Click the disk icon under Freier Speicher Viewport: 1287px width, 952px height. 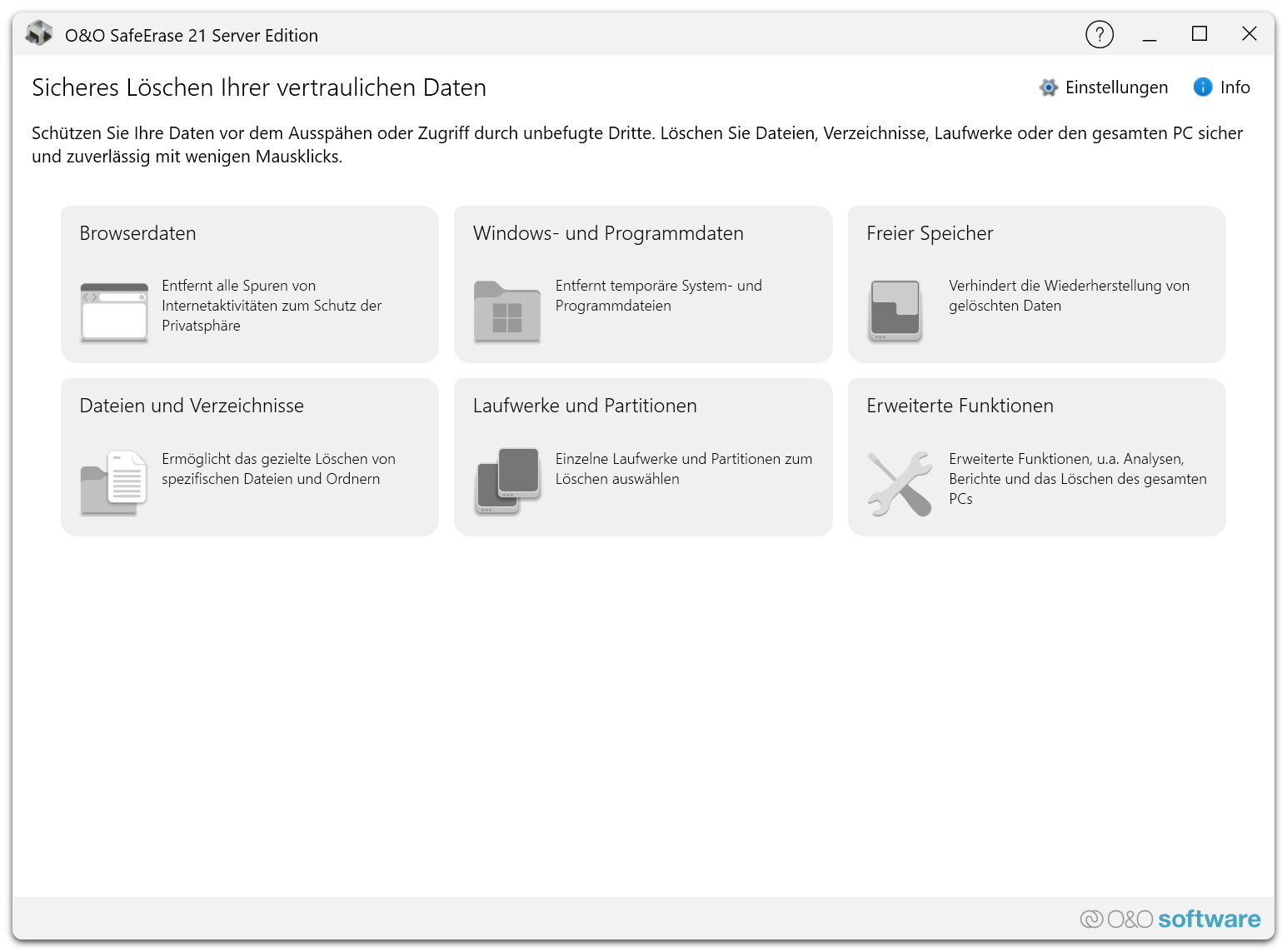click(x=895, y=312)
